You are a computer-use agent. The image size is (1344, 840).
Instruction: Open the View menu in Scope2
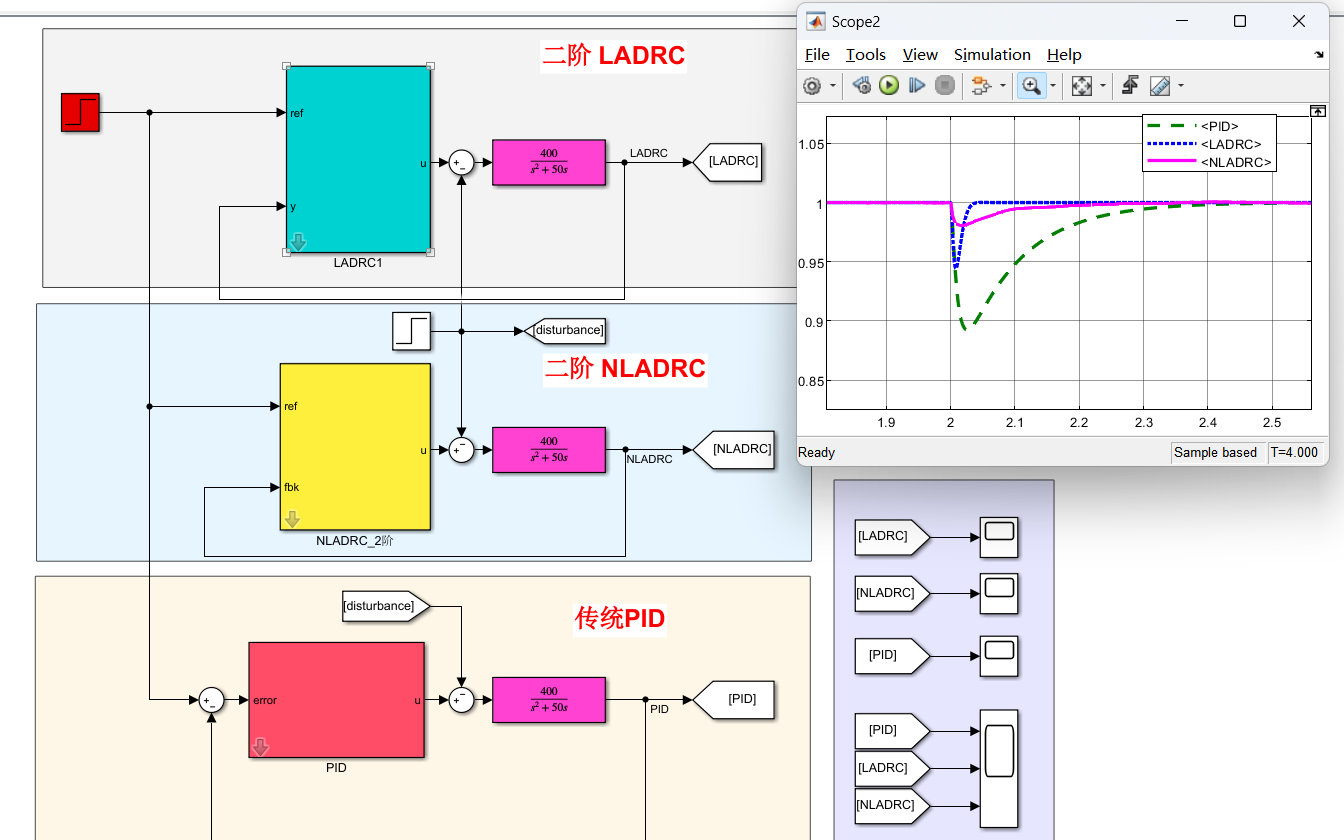click(x=920, y=55)
